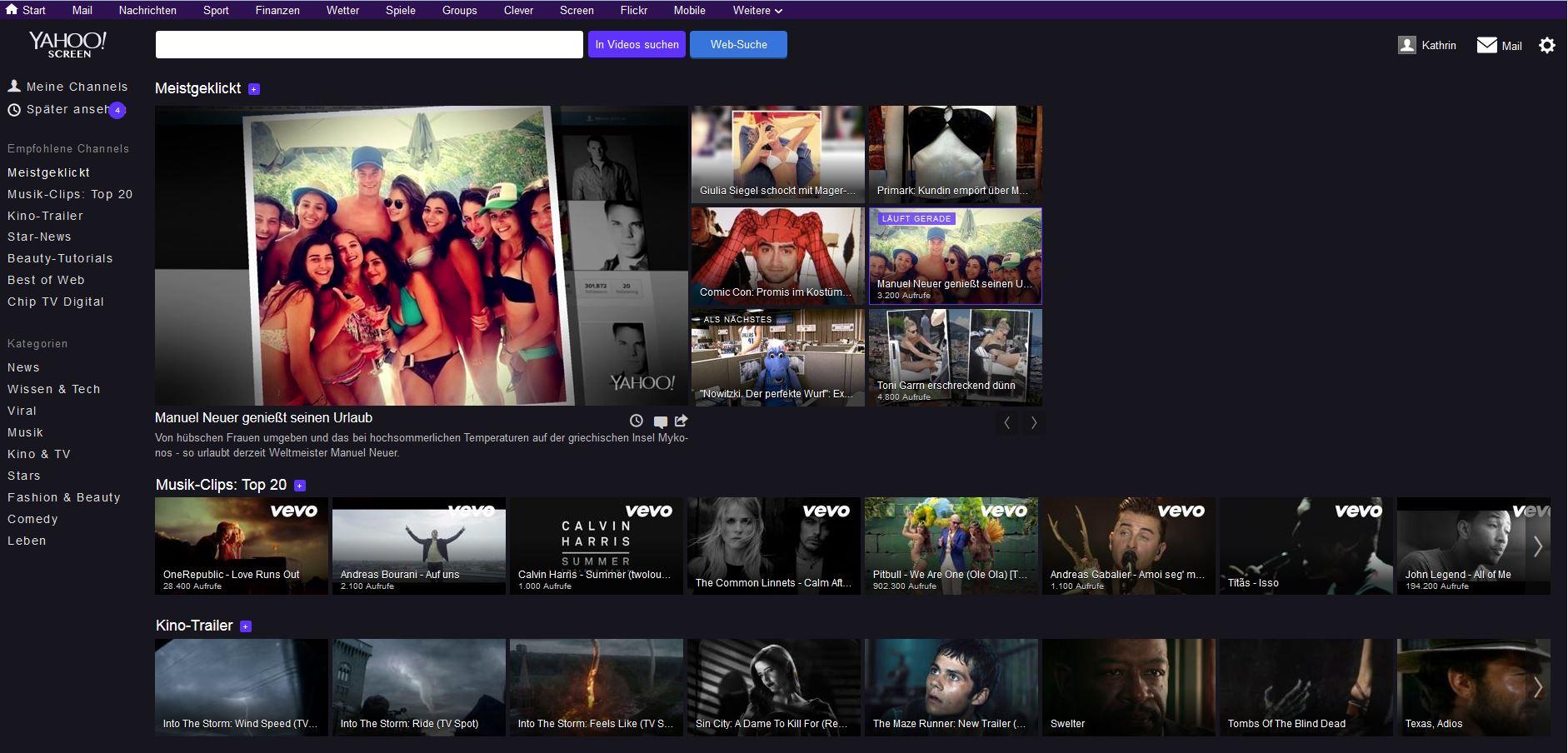Add Kino-Trailer channel with plus icon
Image resolution: width=1568 pixels, height=753 pixels.
coord(246,626)
